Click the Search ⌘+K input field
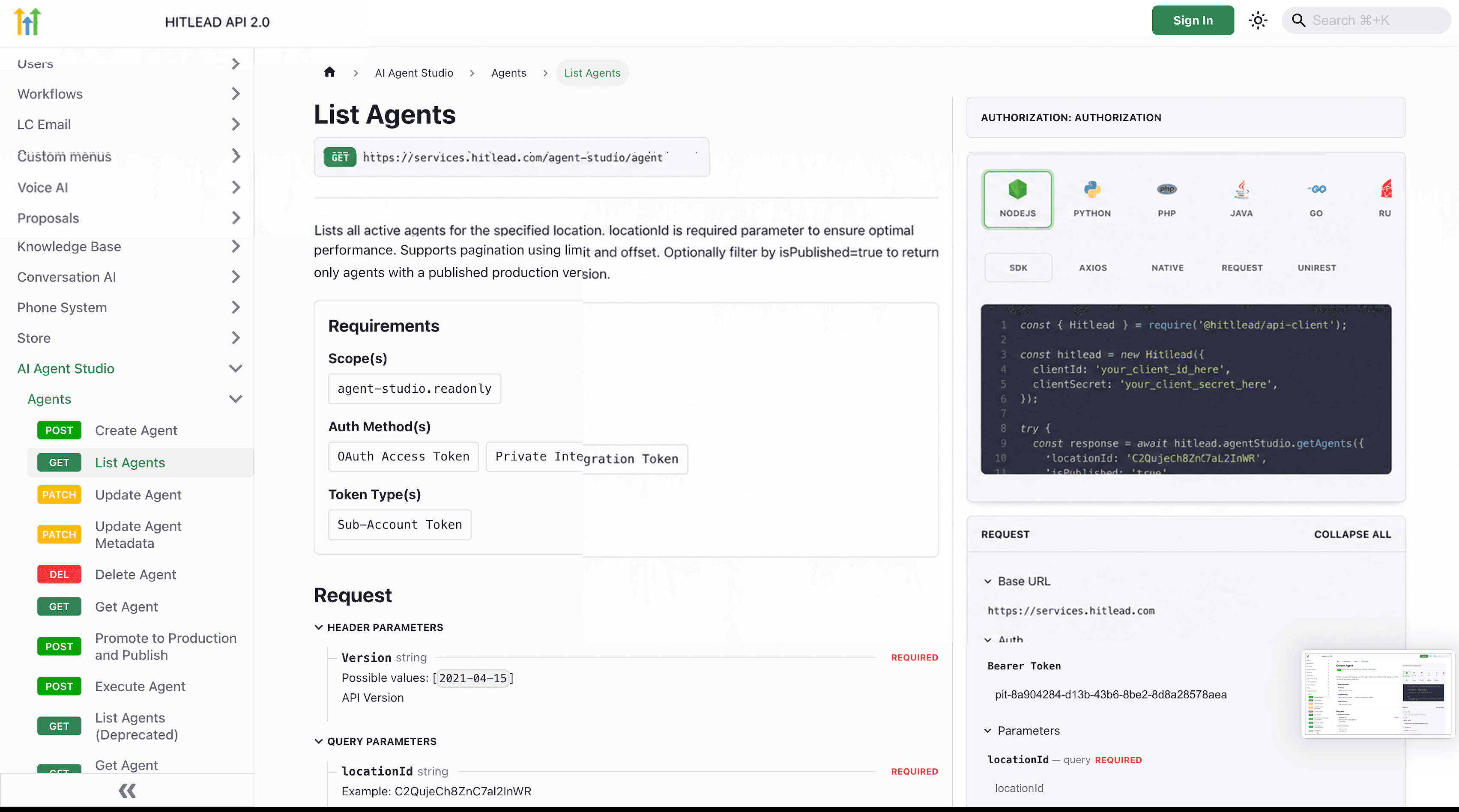 (1366, 21)
